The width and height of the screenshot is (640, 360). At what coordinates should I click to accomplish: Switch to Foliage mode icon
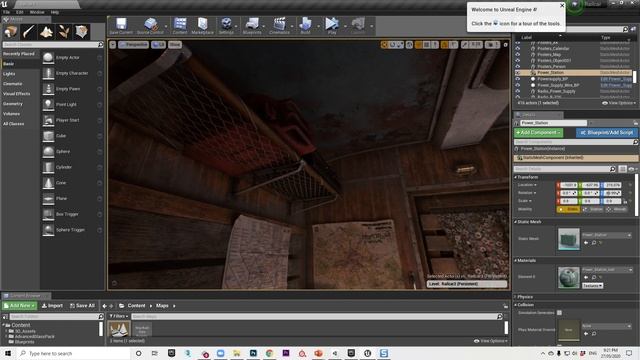[64, 32]
